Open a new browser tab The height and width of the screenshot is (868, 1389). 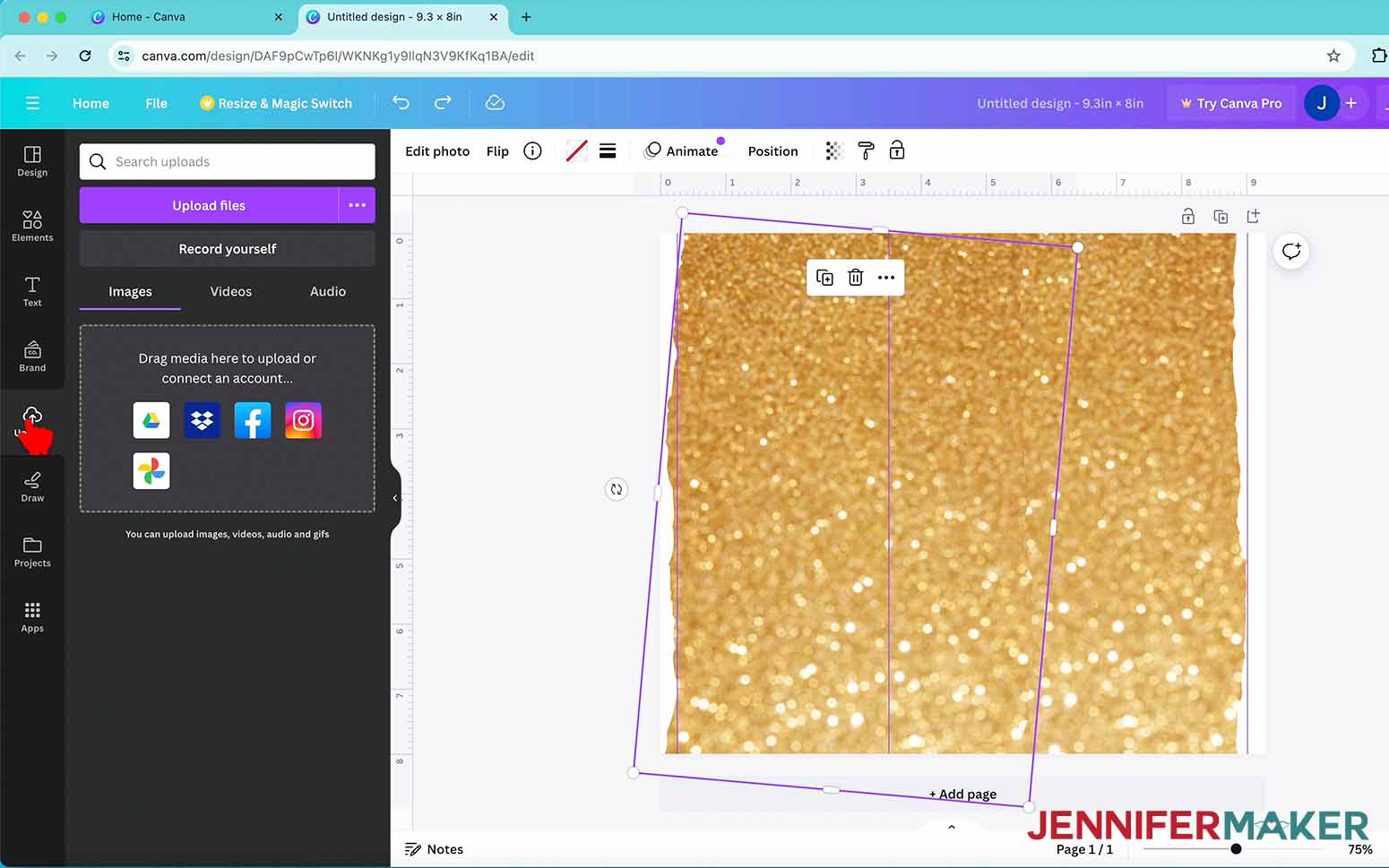tap(526, 16)
